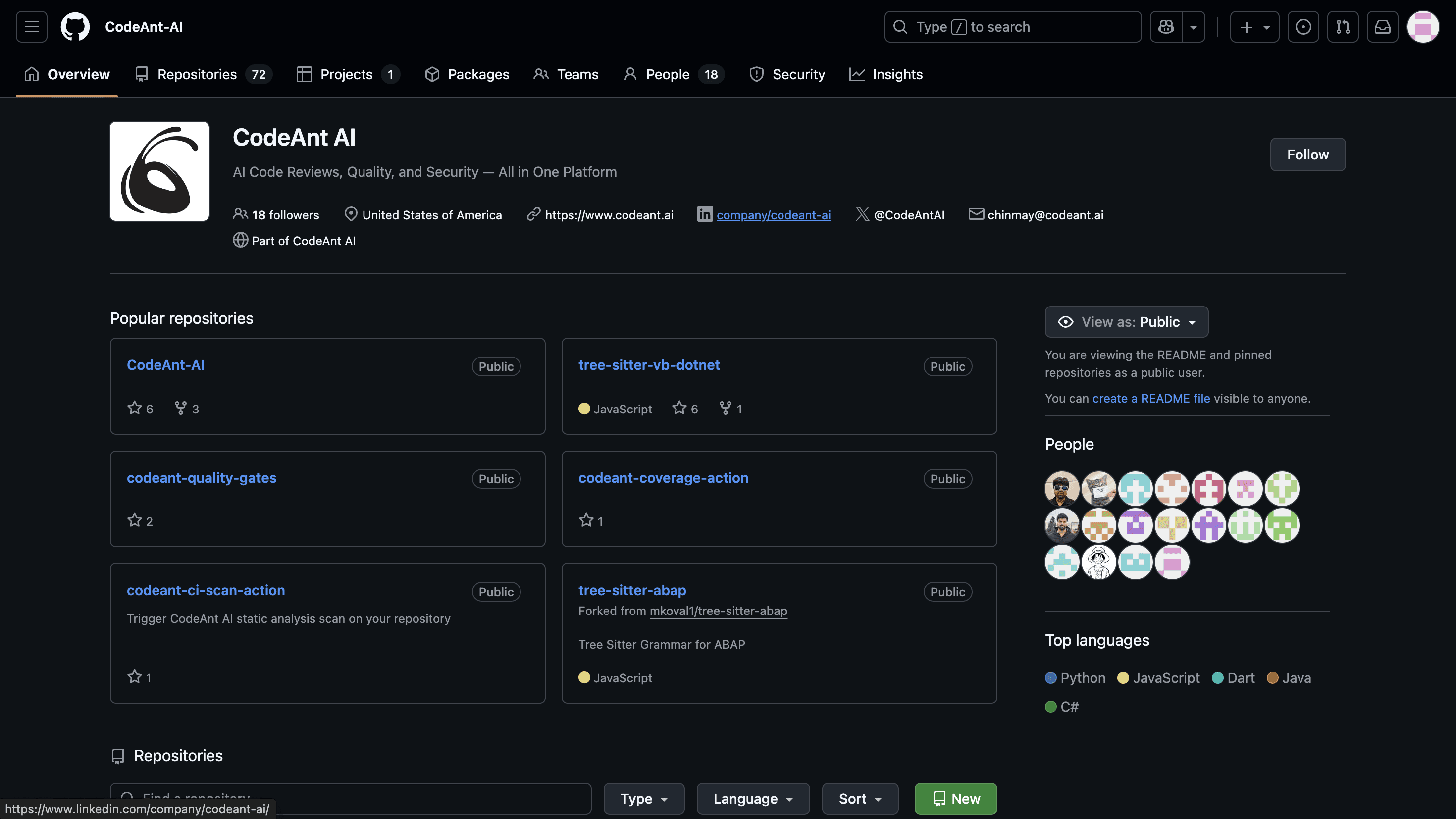Open View as: Public dropdown
Viewport: 1456px width, 819px height.
click(x=1127, y=322)
